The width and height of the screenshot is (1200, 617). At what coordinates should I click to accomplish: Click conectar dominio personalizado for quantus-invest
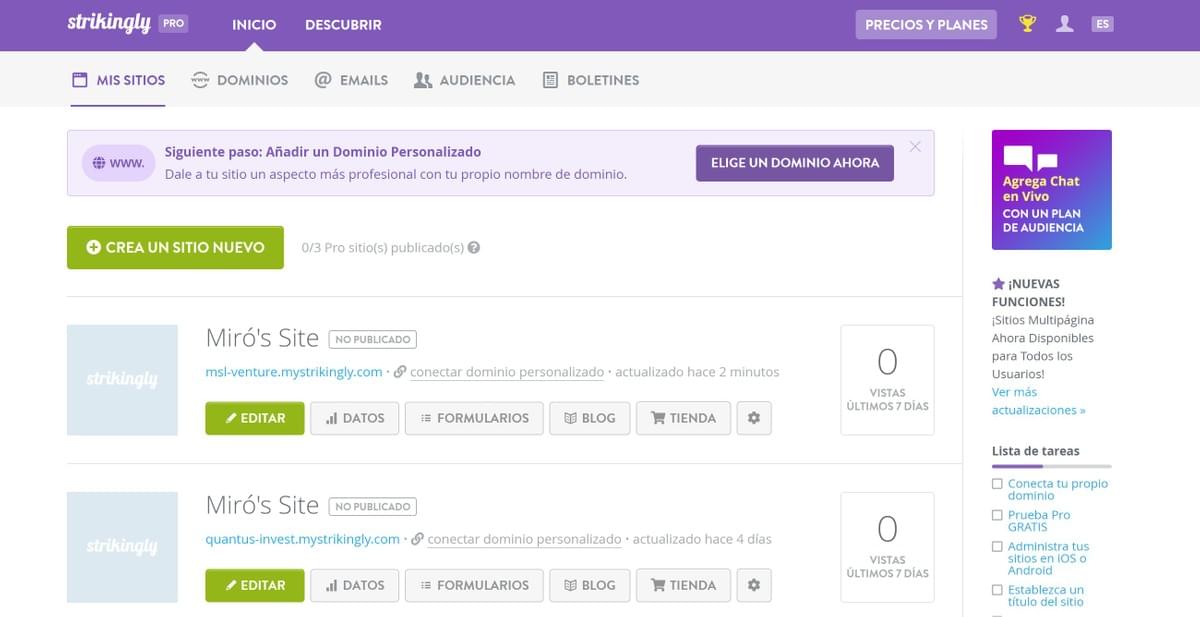pyautogui.click(x=525, y=539)
